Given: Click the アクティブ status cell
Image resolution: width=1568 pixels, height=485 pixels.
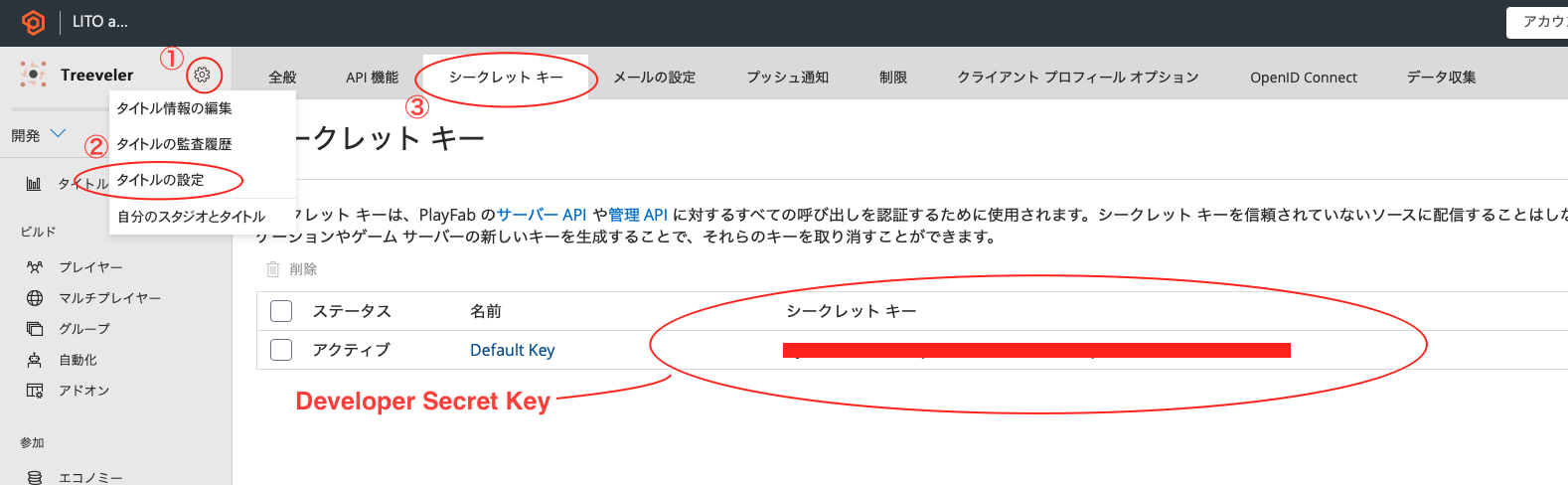Looking at the screenshot, I should (352, 350).
